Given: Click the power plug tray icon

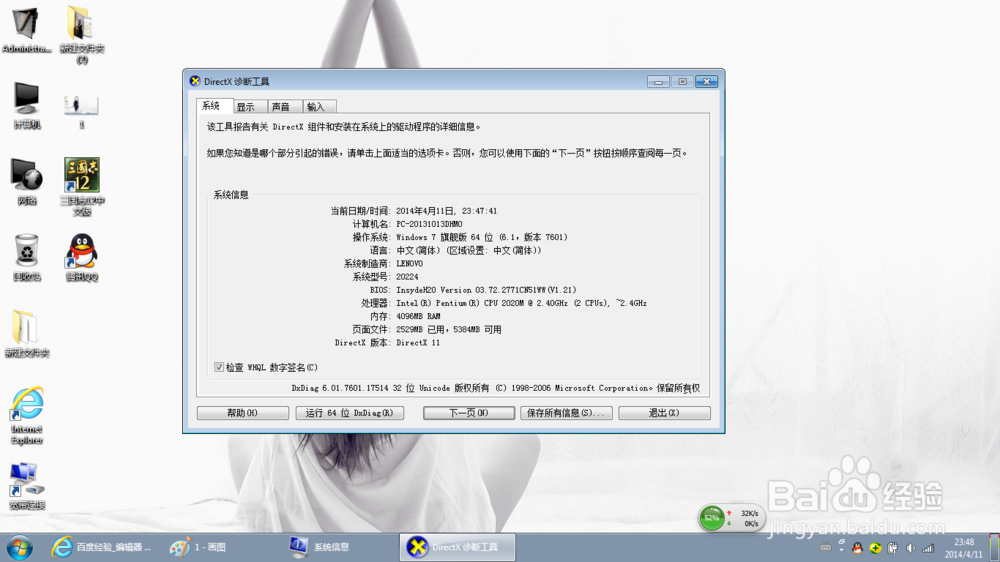Looking at the screenshot, I should [x=893, y=548].
